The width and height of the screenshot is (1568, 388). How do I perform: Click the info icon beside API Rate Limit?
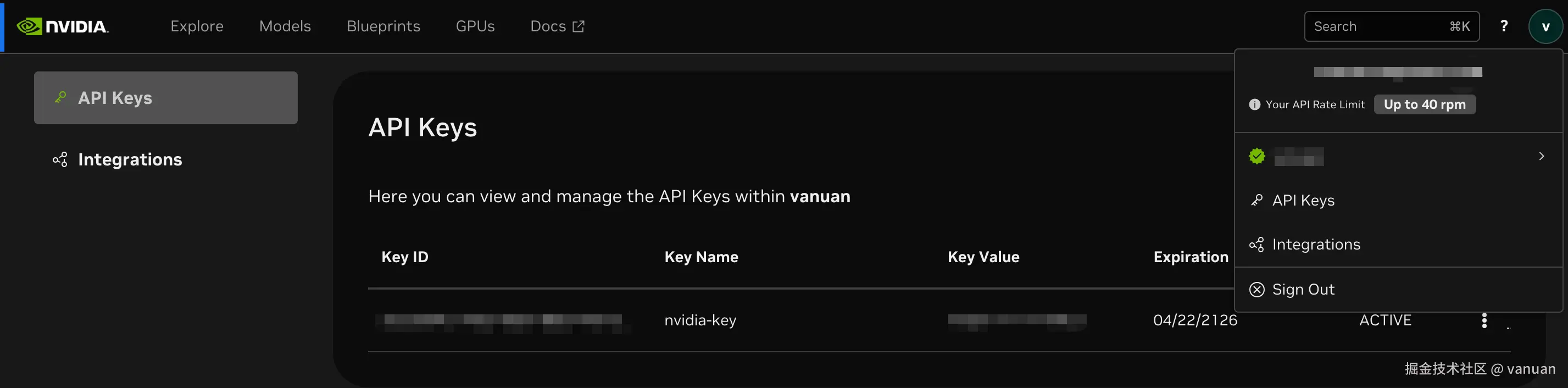[1254, 104]
